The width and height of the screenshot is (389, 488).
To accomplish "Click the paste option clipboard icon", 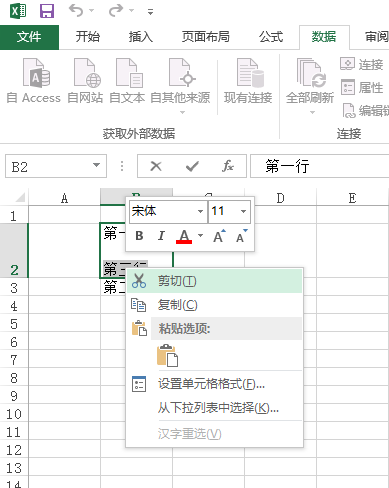I will coord(167,356).
